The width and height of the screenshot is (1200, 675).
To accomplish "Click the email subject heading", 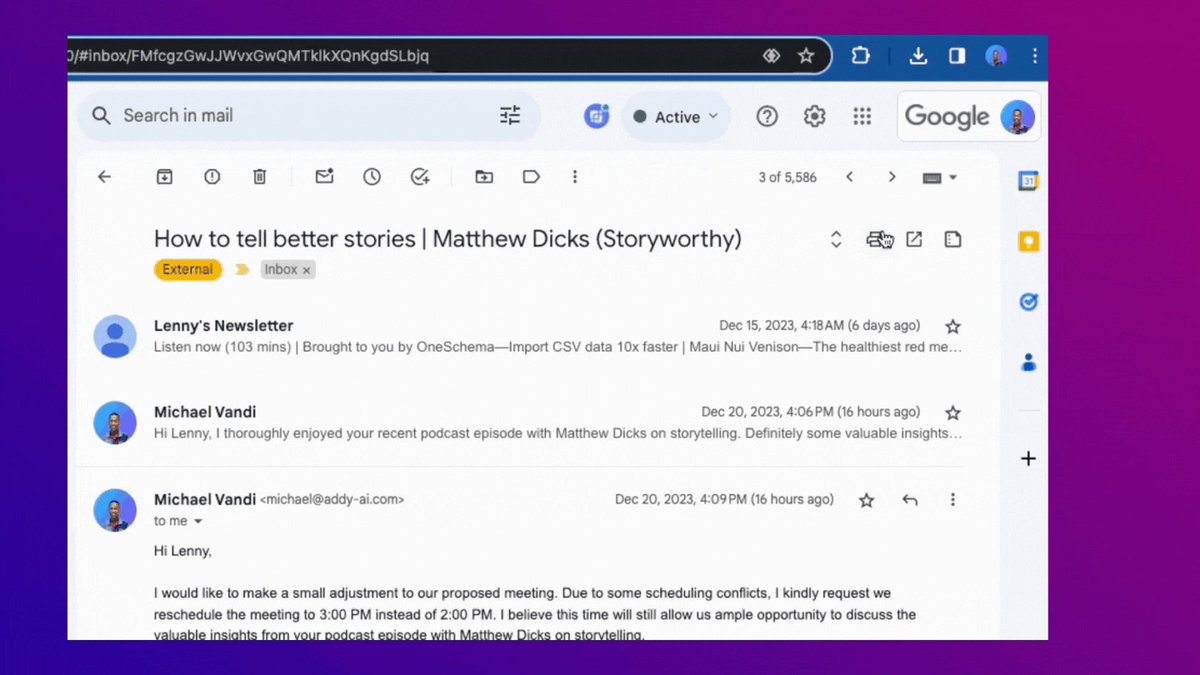I will pyautogui.click(x=447, y=239).
